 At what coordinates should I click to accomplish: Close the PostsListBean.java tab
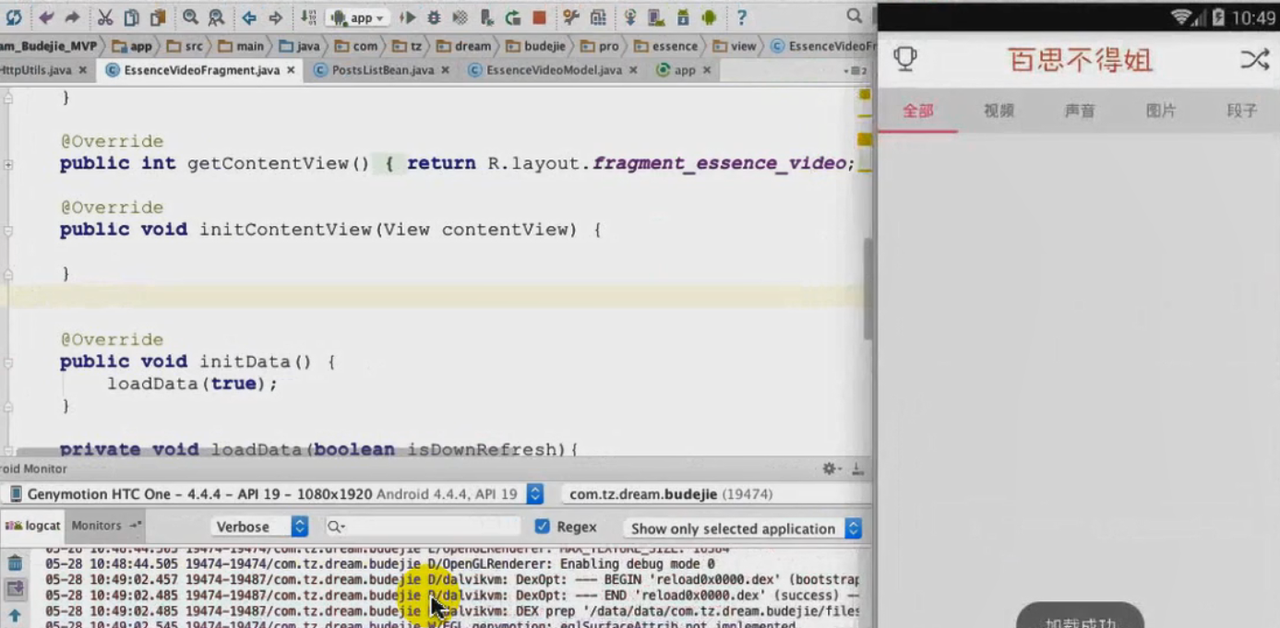(445, 70)
